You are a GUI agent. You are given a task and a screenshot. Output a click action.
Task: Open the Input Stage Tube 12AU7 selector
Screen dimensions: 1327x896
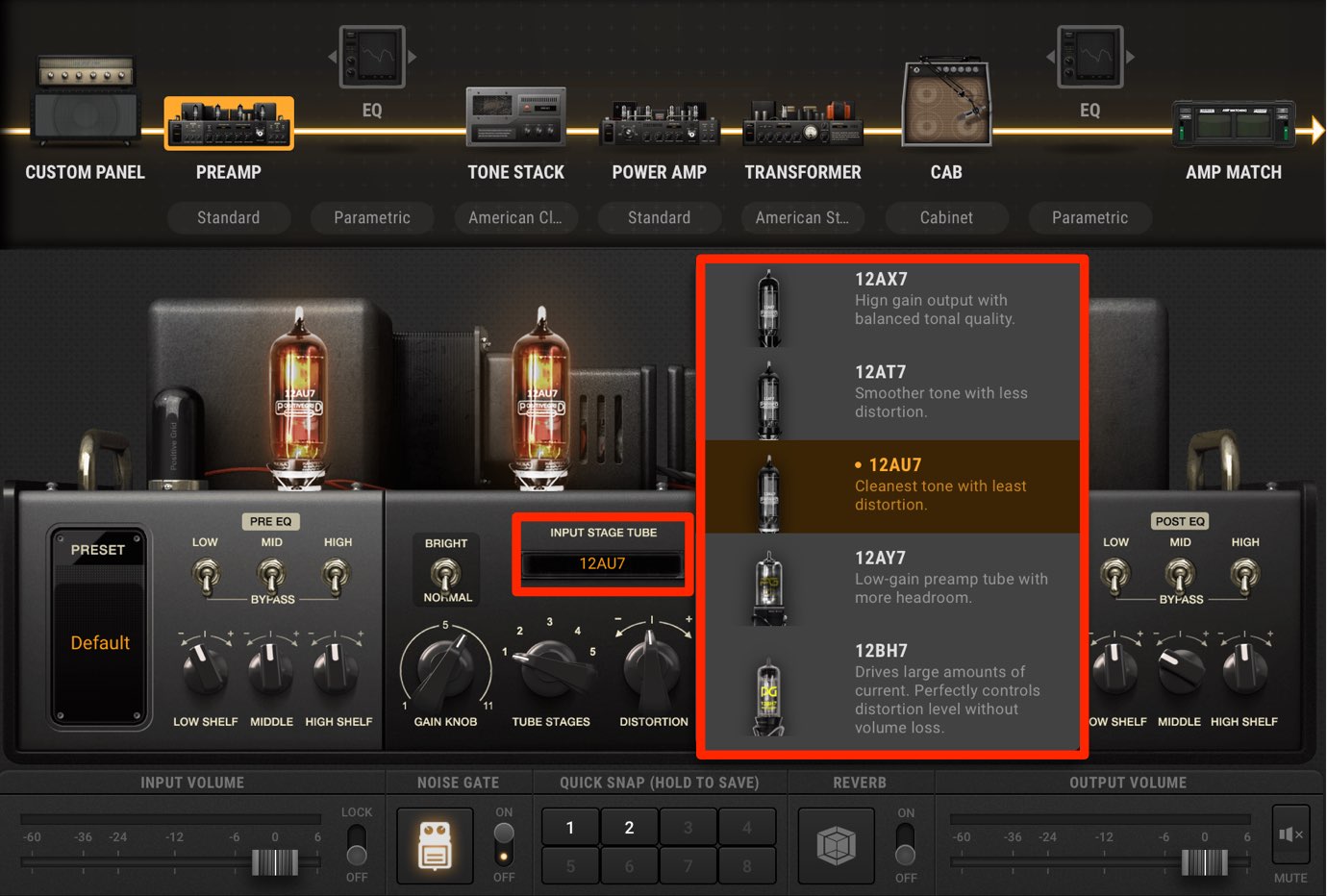pyautogui.click(x=602, y=563)
